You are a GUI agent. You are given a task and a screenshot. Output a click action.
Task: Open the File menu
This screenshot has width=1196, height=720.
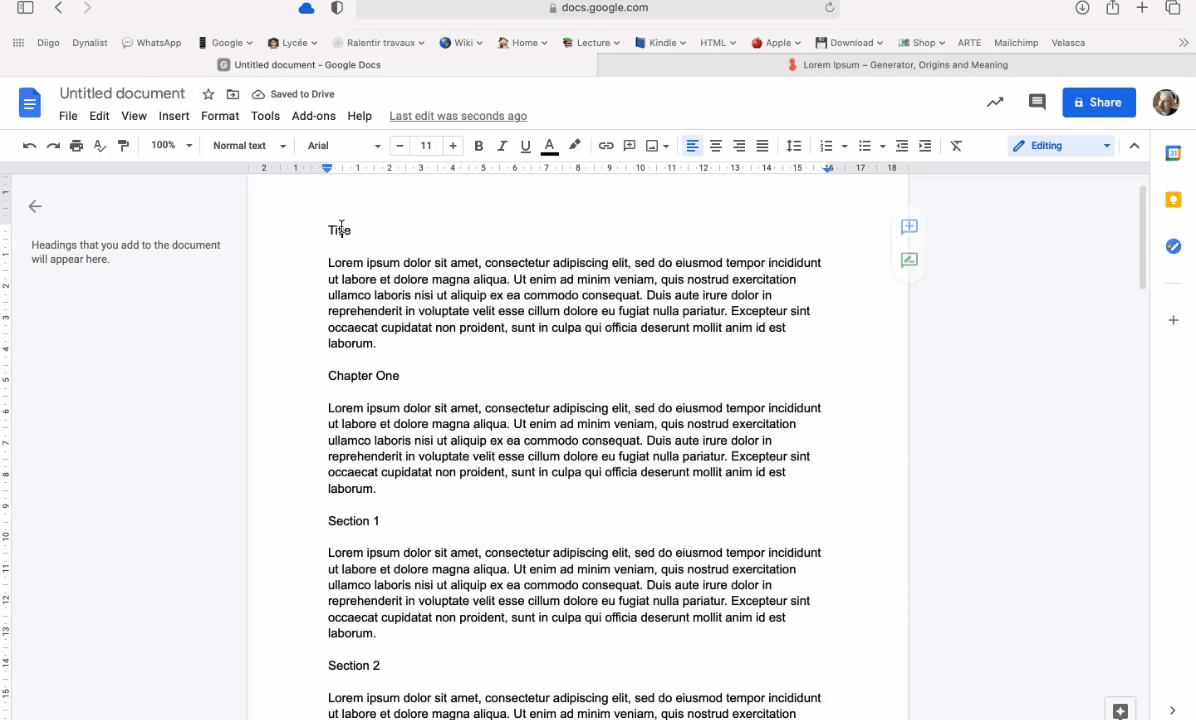pyautogui.click(x=68, y=116)
